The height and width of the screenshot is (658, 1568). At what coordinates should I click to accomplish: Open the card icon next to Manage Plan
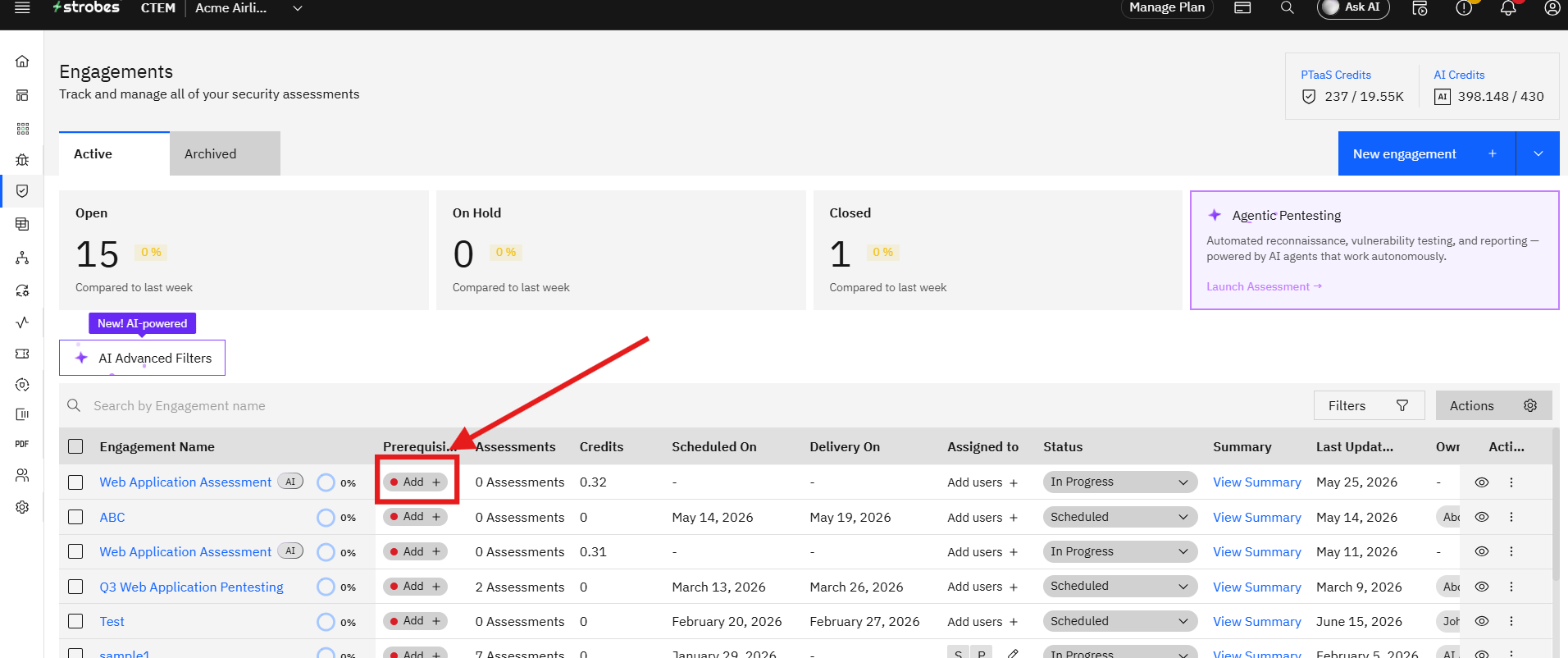(1242, 8)
